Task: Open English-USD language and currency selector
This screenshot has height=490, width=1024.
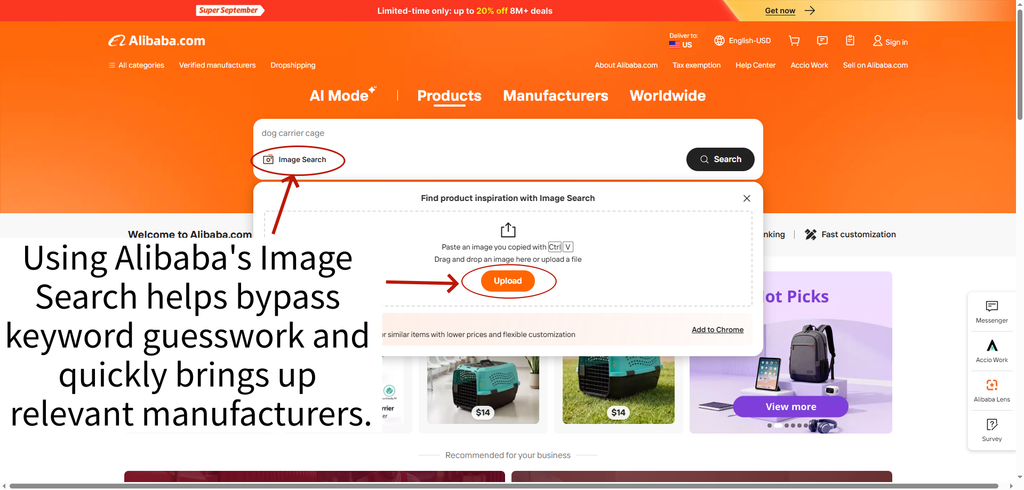Action: pyautogui.click(x=743, y=41)
